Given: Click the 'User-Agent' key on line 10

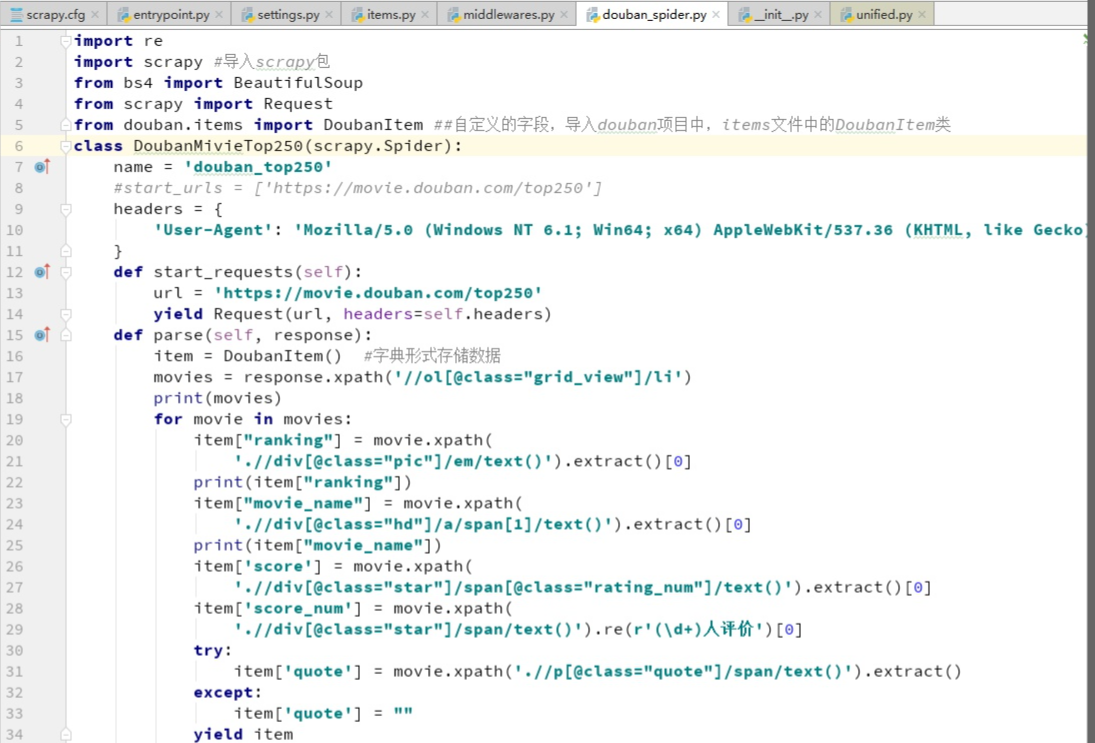Looking at the screenshot, I should pyautogui.click(x=213, y=230).
